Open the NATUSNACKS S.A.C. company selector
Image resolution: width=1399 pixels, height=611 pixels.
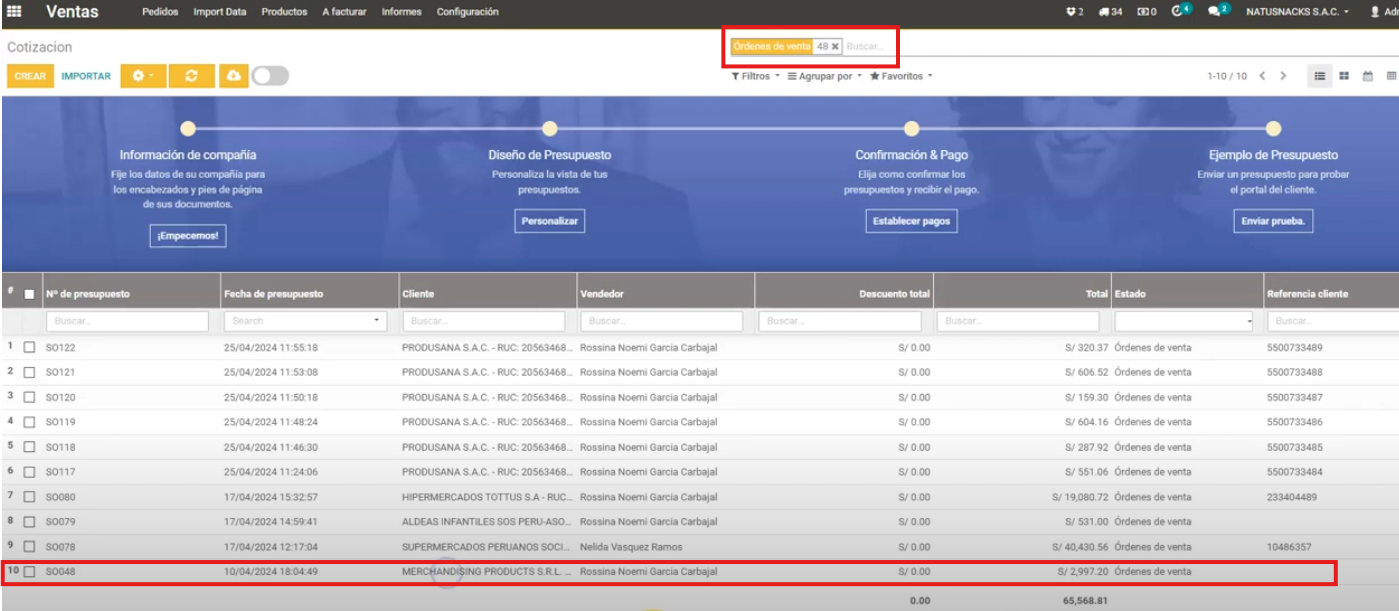[x=1297, y=12]
